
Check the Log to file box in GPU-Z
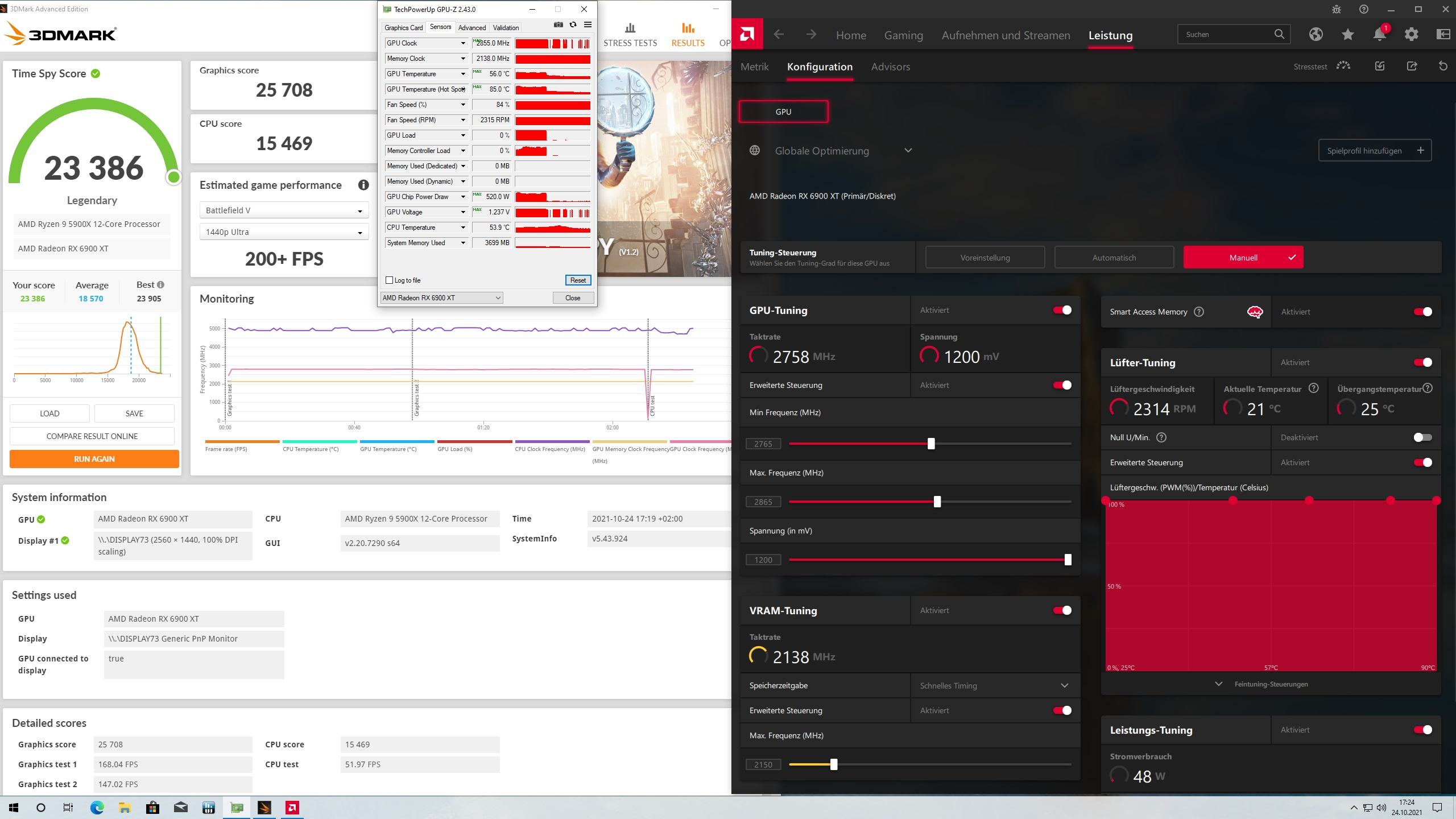click(390, 280)
